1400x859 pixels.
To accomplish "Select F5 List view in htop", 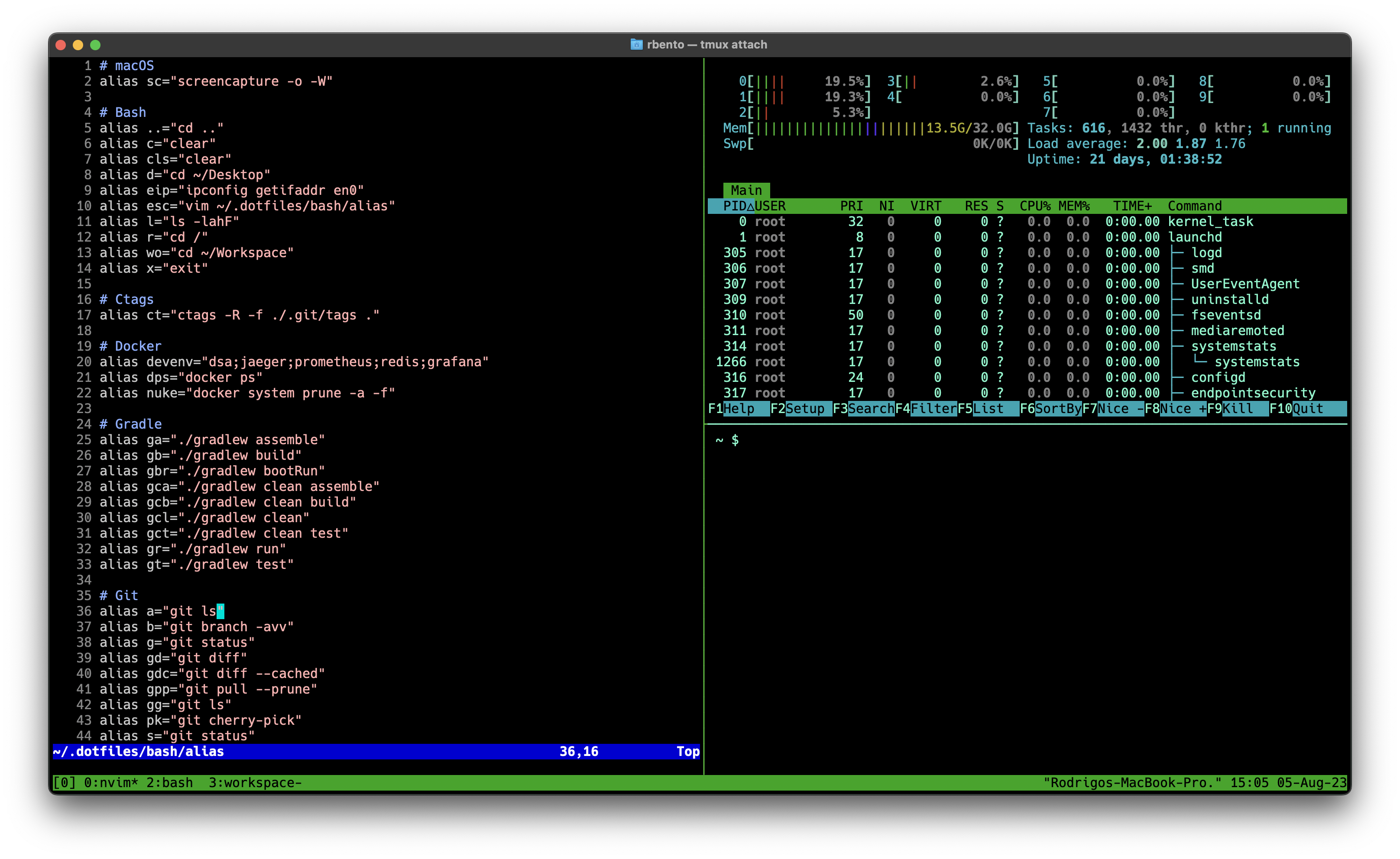I will click(x=988, y=408).
